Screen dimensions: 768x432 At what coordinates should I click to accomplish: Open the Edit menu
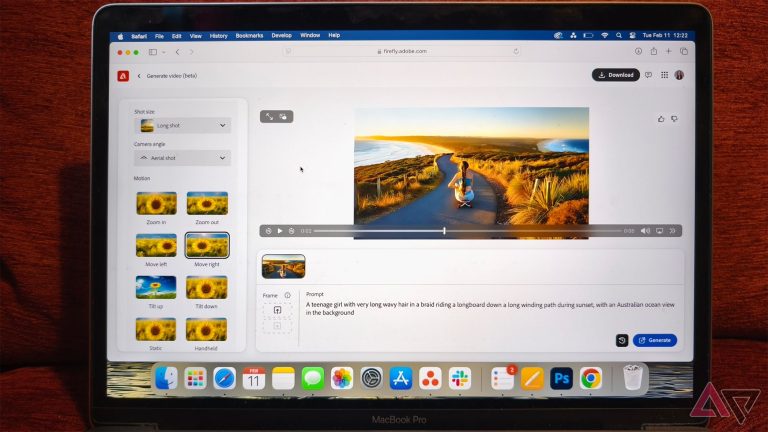(176, 36)
